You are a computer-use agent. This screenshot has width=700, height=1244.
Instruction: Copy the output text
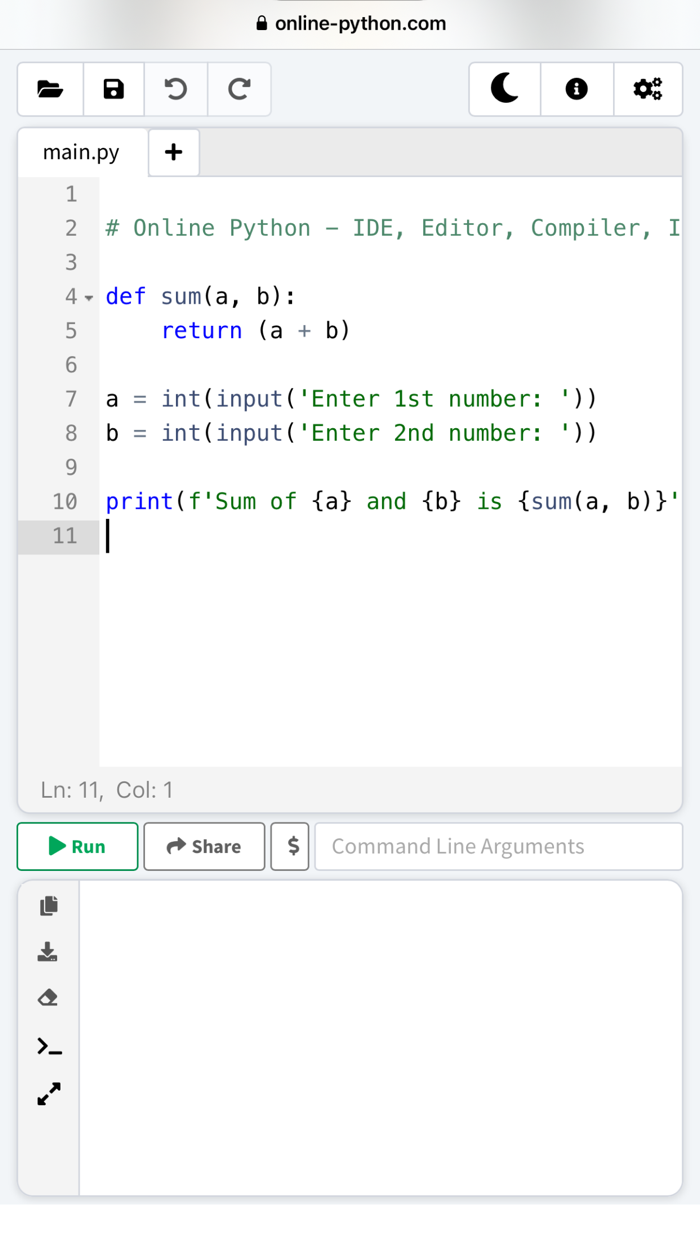[47, 905]
